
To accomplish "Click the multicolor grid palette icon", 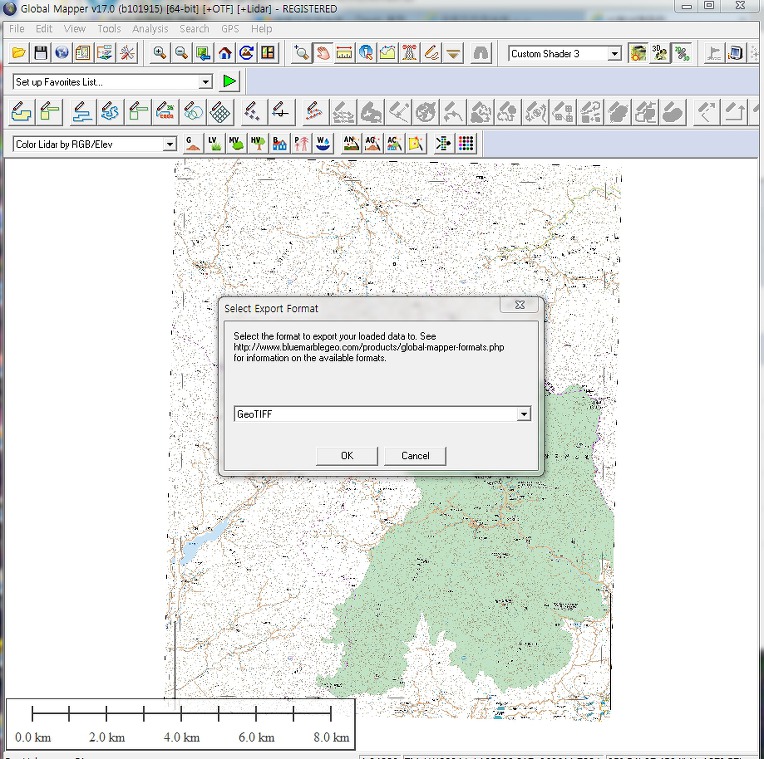I will pyautogui.click(x=466, y=143).
